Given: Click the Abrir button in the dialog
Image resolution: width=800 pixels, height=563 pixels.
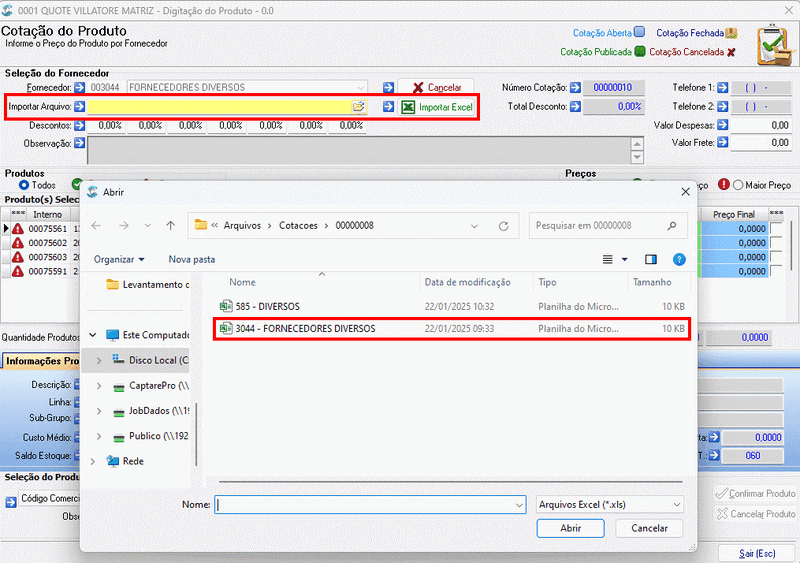Looking at the screenshot, I should click(x=570, y=528).
